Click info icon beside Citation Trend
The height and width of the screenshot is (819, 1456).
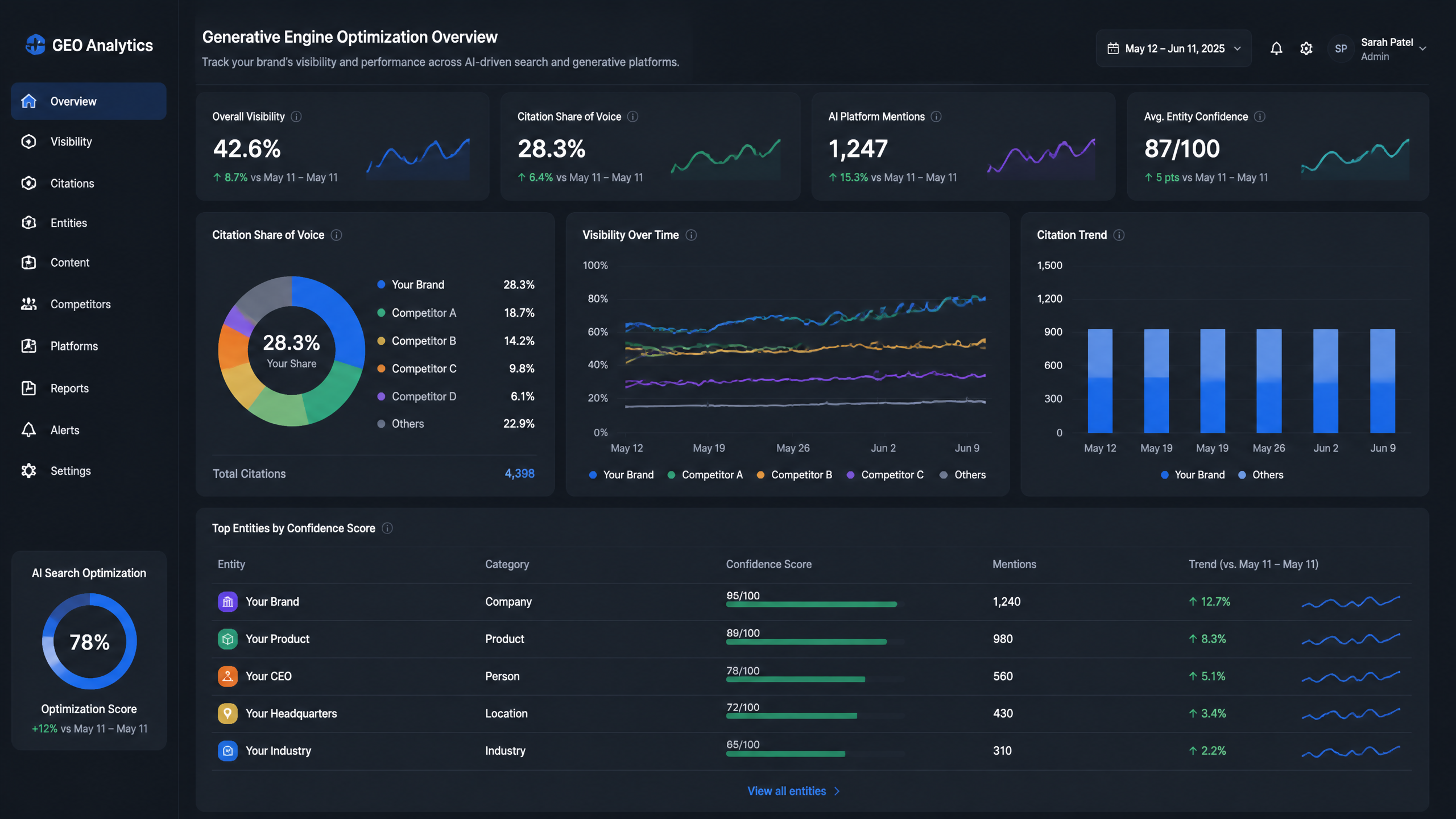pos(1119,235)
